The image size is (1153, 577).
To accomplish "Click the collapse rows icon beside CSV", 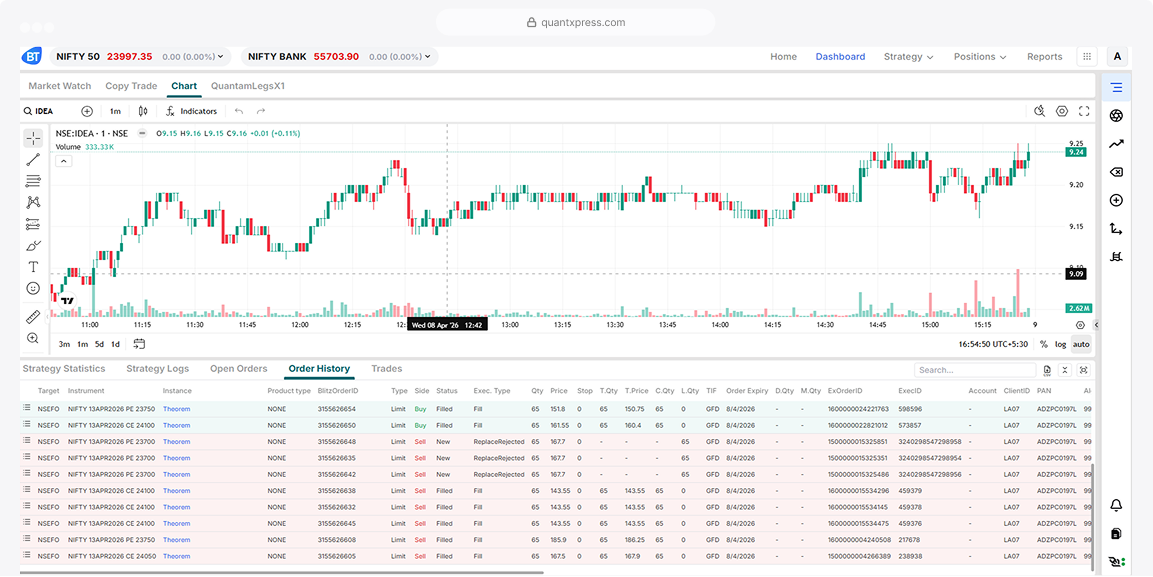I will pos(1064,370).
